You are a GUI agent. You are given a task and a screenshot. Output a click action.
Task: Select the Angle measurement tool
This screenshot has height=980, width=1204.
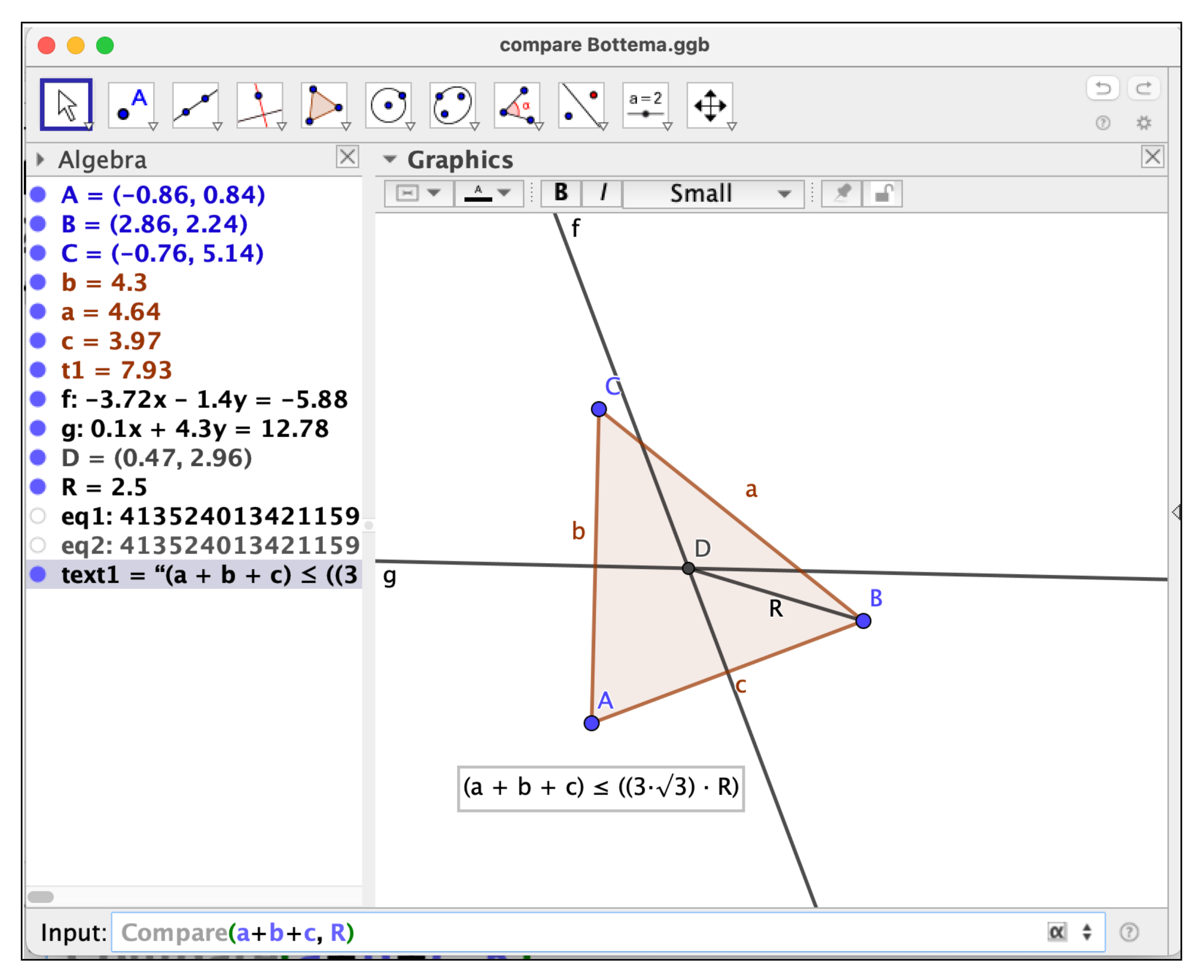click(x=518, y=105)
